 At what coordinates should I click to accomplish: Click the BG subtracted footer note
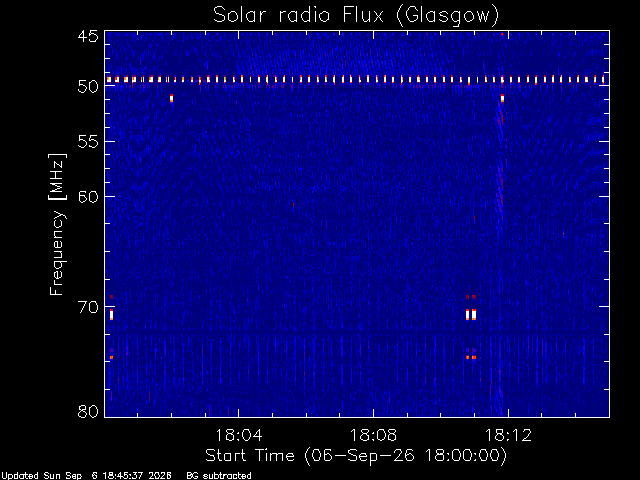click(219, 476)
